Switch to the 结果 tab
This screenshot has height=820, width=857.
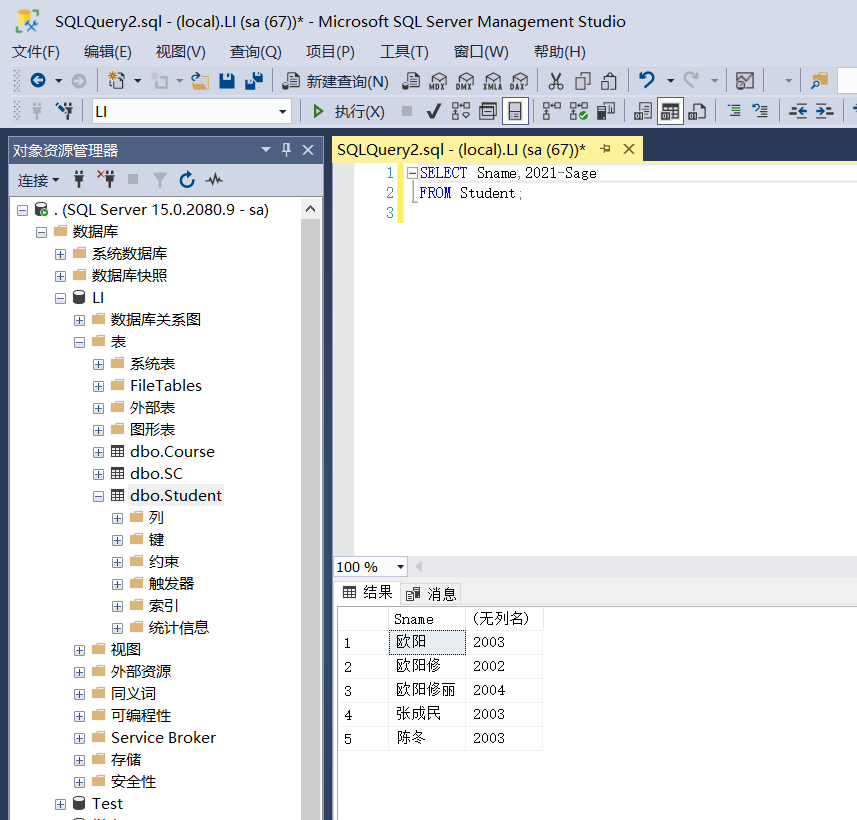(x=367, y=593)
